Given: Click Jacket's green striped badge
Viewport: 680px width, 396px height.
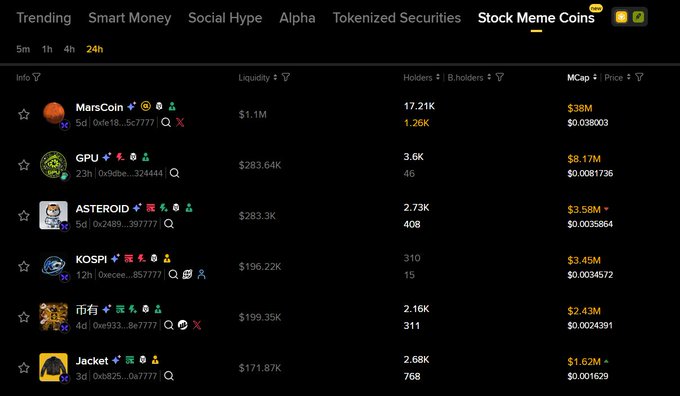Looking at the screenshot, I should [x=130, y=360].
